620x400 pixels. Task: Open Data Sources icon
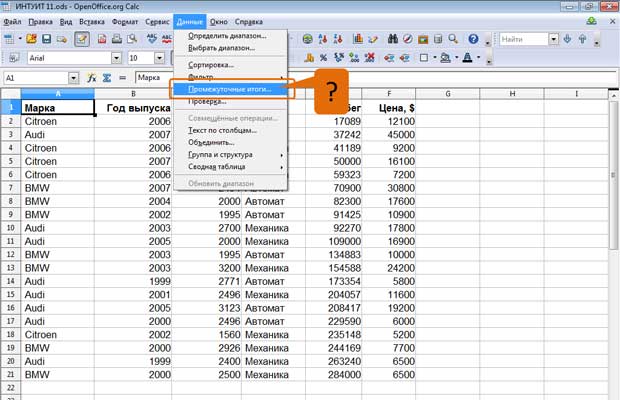click(x=438, y=39)
